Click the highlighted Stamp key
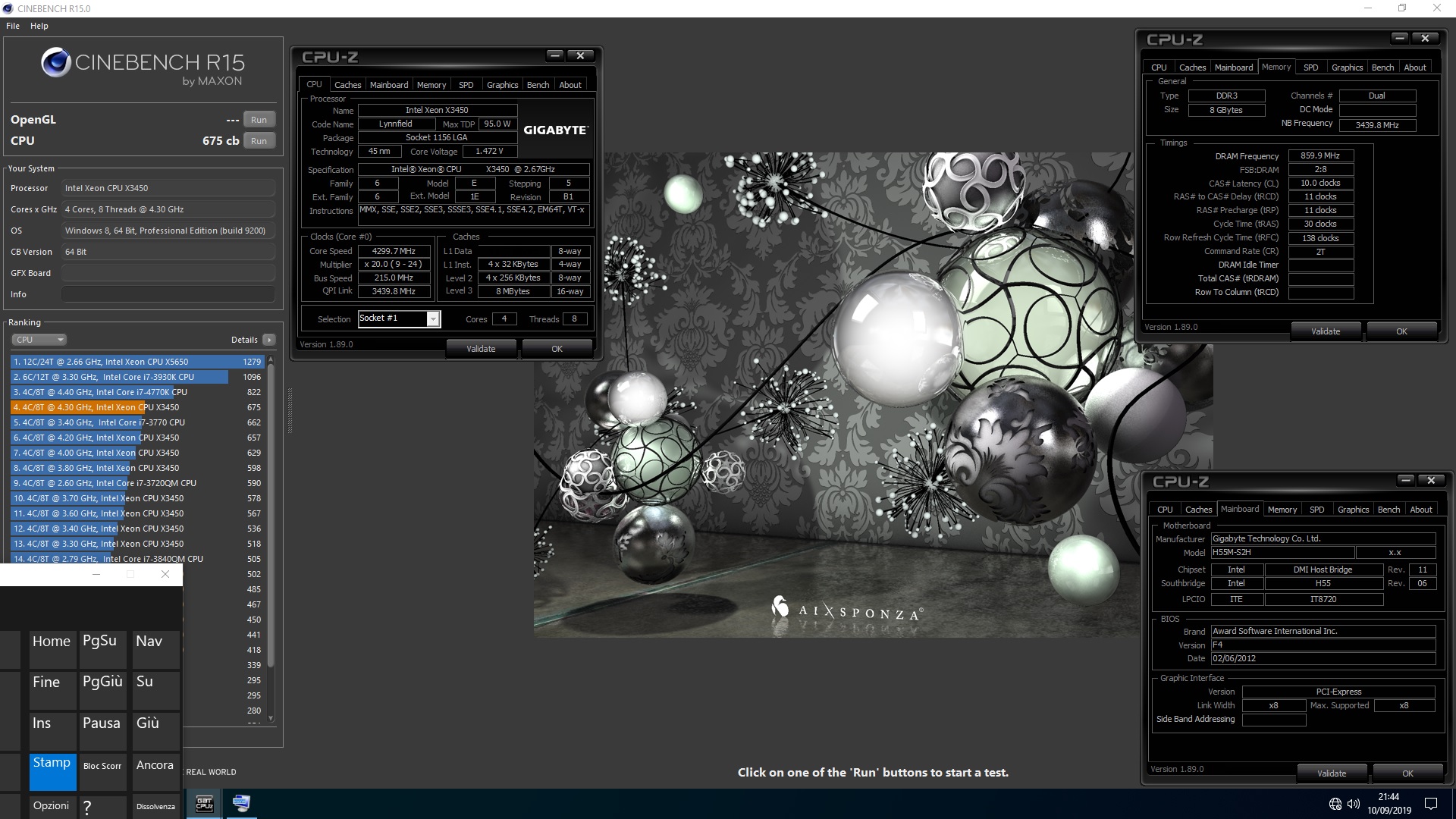1456x819 pixels. coord(53,772)
